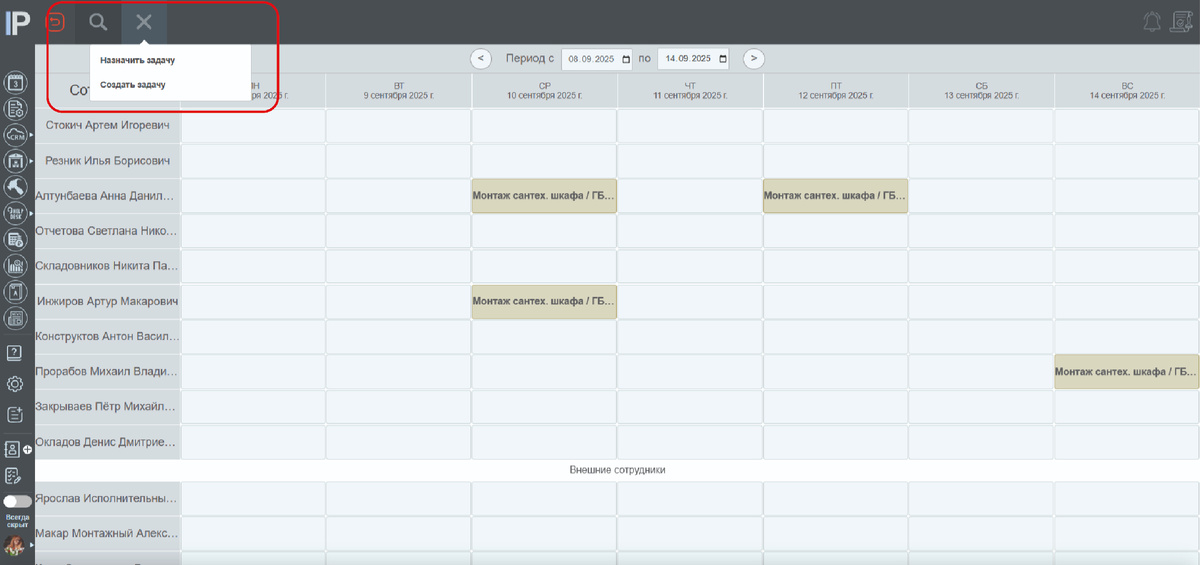Open the documents icon below calendar
The height and width of the screenshot is (565, 1200).
pos(16,109)
